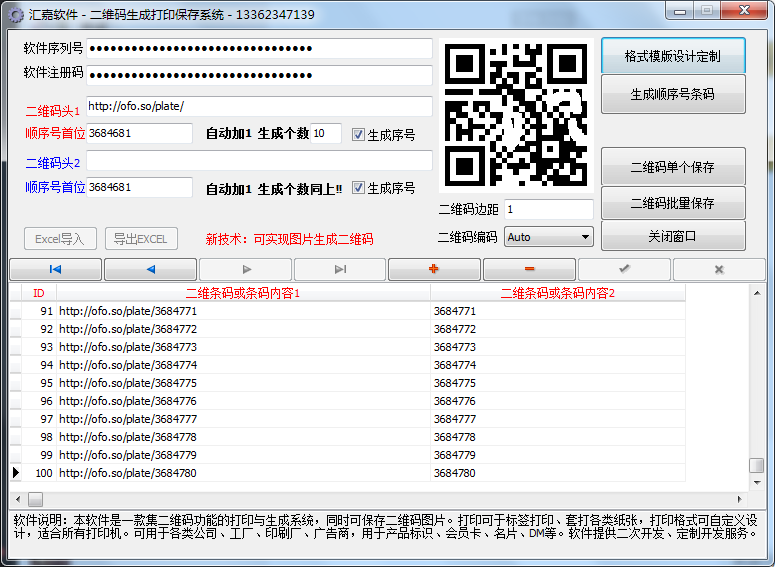
Task: Click ID column header
Action: click(x=39, y=293)
